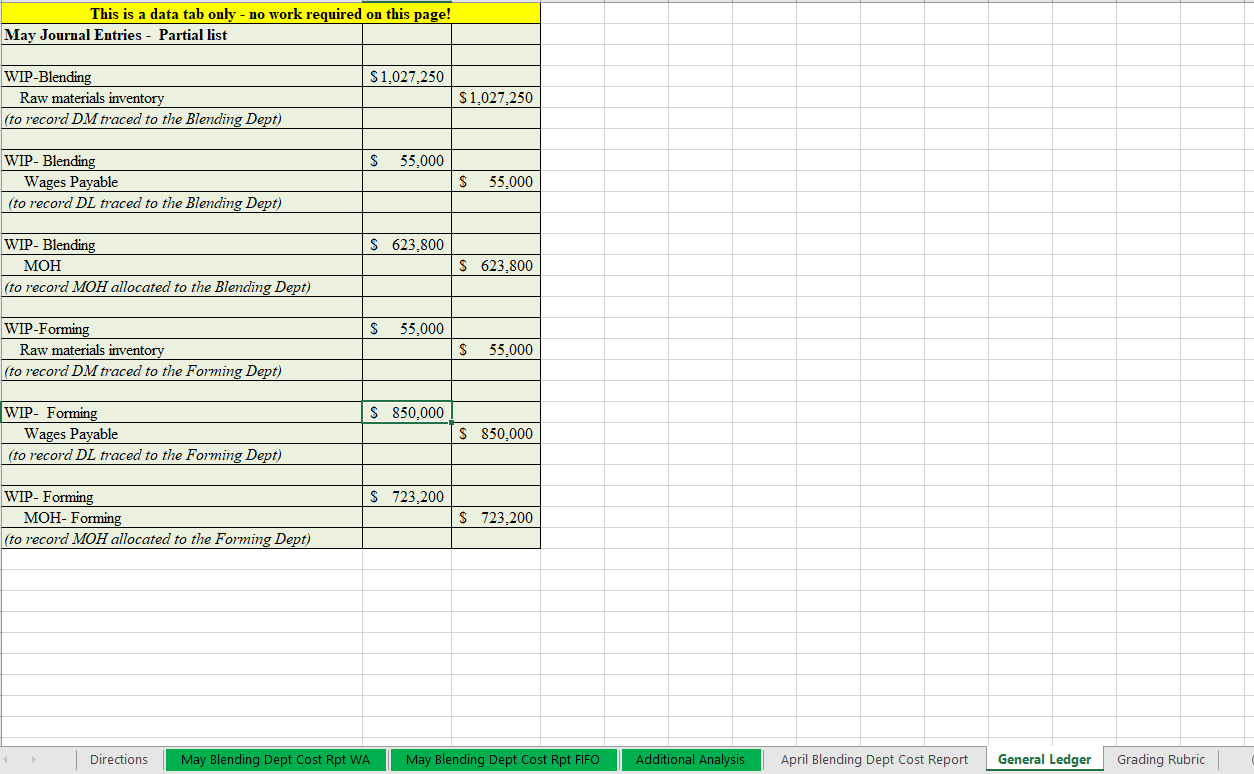The height and width of the screenshot is (774, 1254).
Task: Open the Grading Rubric sheet
Action: click(1161, 759)
